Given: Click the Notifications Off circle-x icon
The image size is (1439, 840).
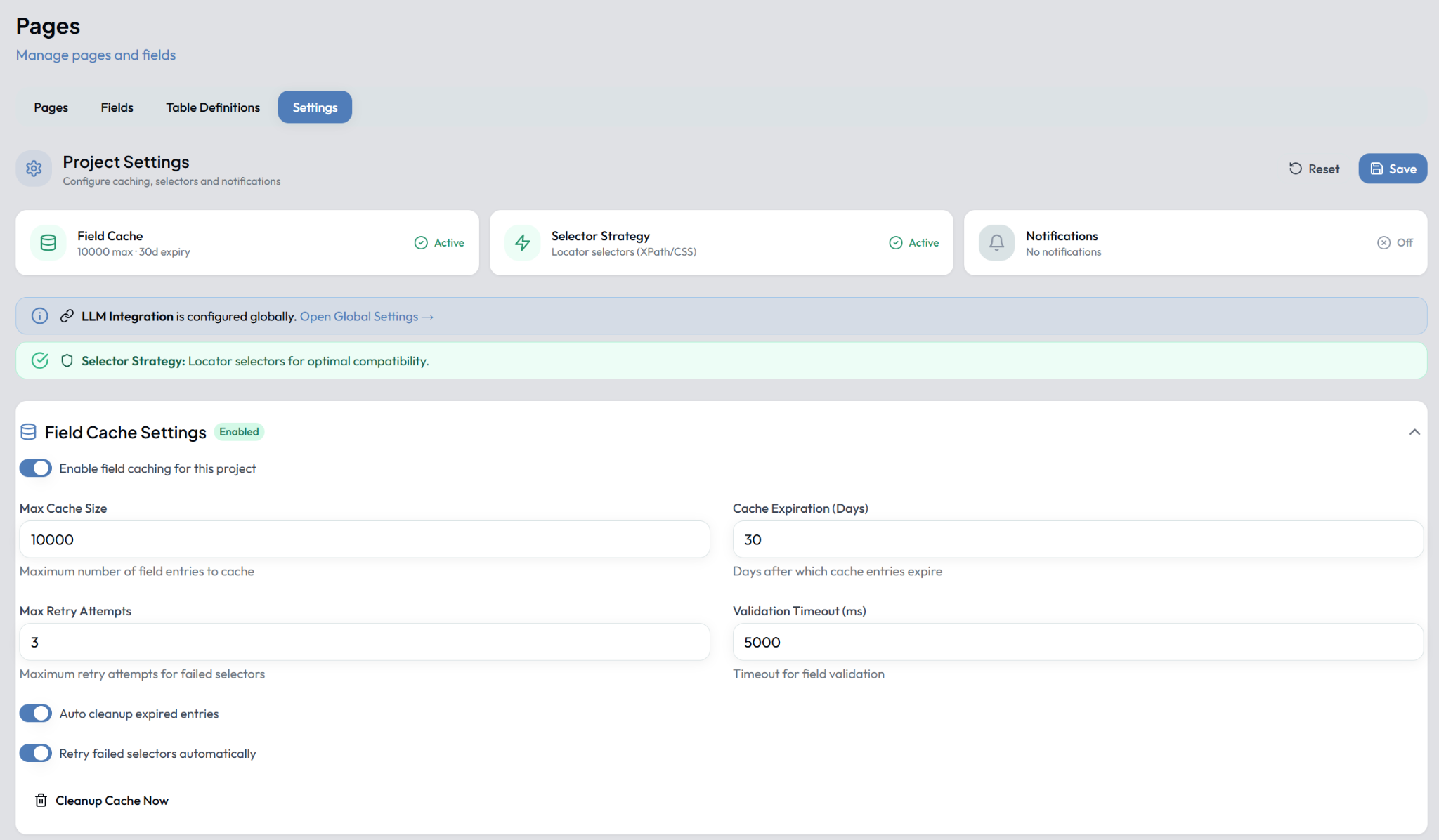Looking at the screenshot, I should [x=1383, y=243].
